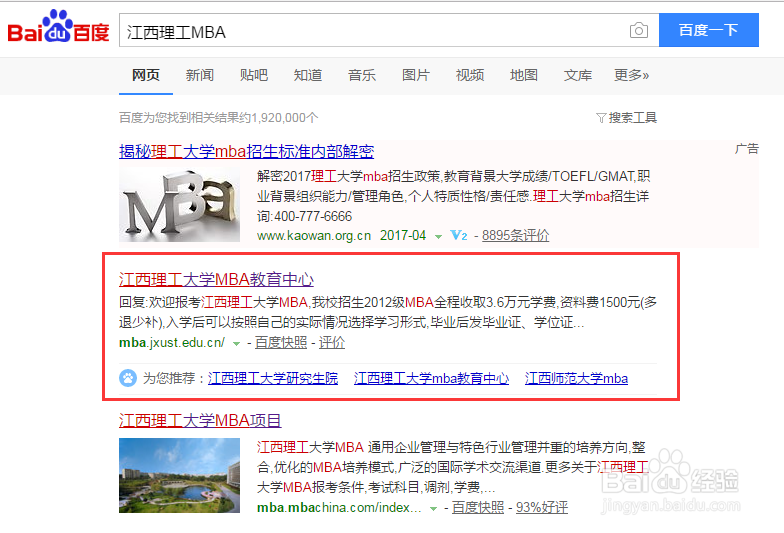Screen dimensions: 784x533
Task: Click mba.mbachina.com/index... URL
Action: 339,508
